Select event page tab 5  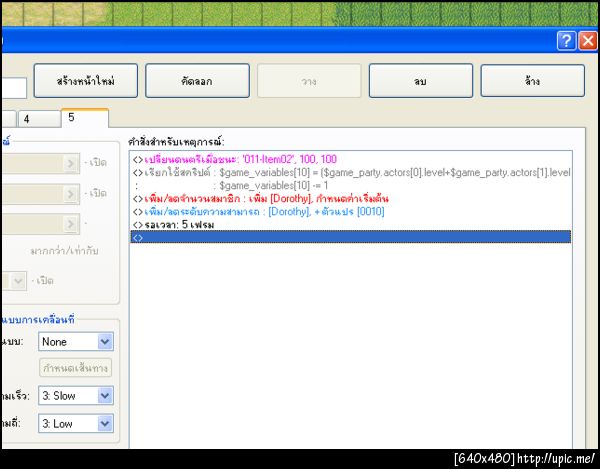click(85, 118)
